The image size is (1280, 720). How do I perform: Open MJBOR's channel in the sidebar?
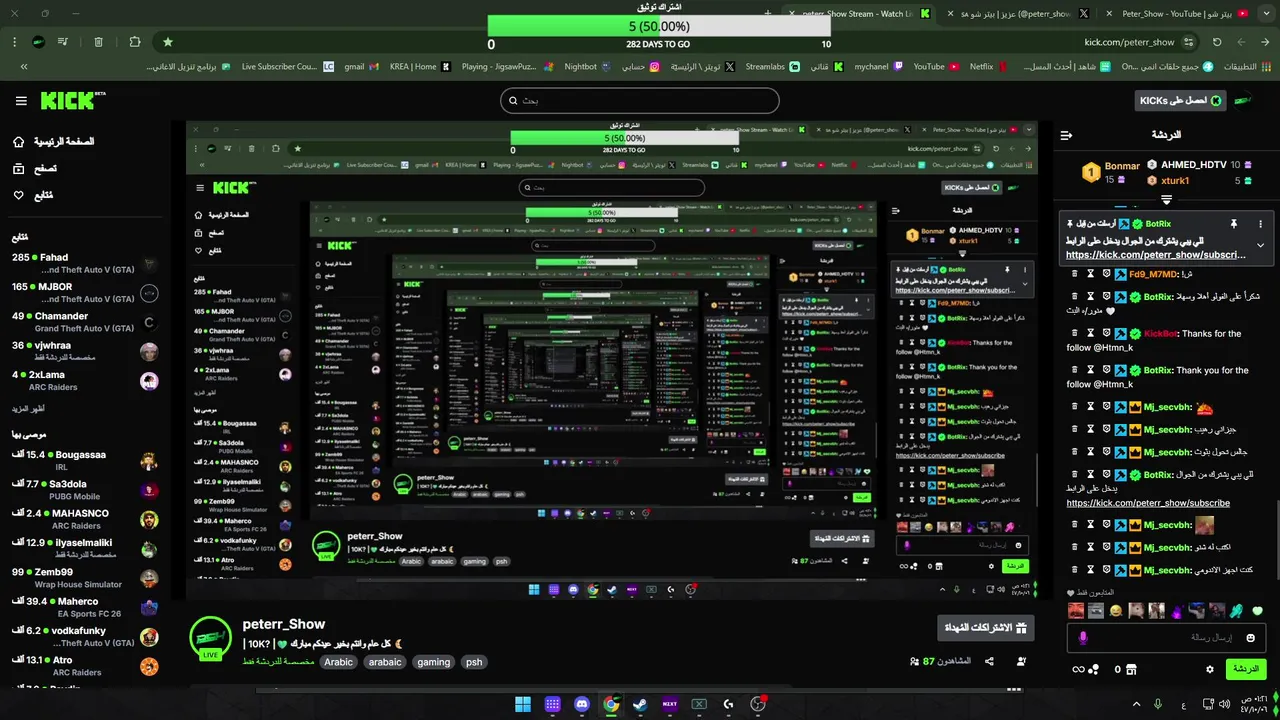pyautogui.click(x=85, y=293)
